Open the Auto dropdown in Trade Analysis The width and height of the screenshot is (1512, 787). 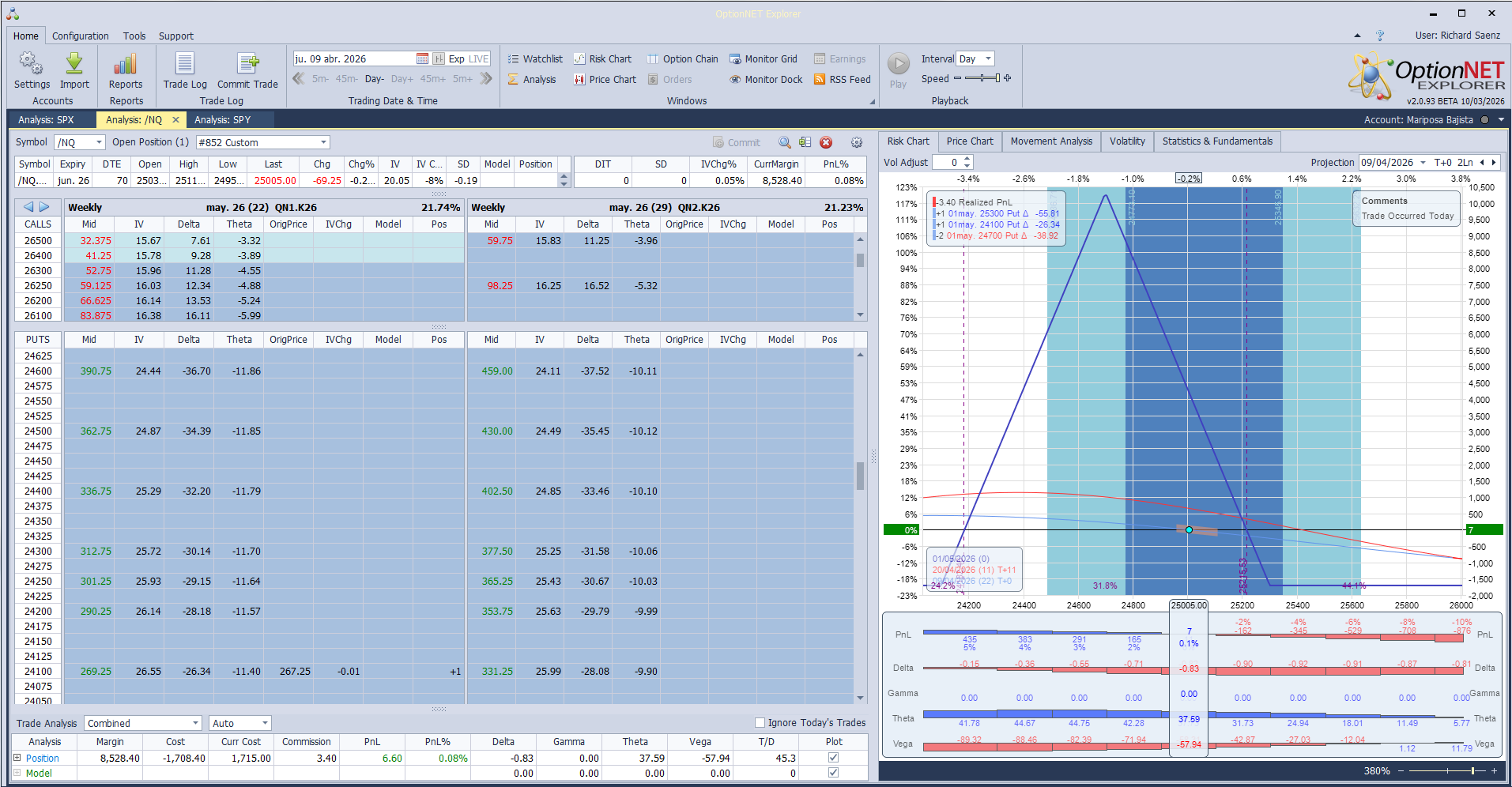pos(265,723)
